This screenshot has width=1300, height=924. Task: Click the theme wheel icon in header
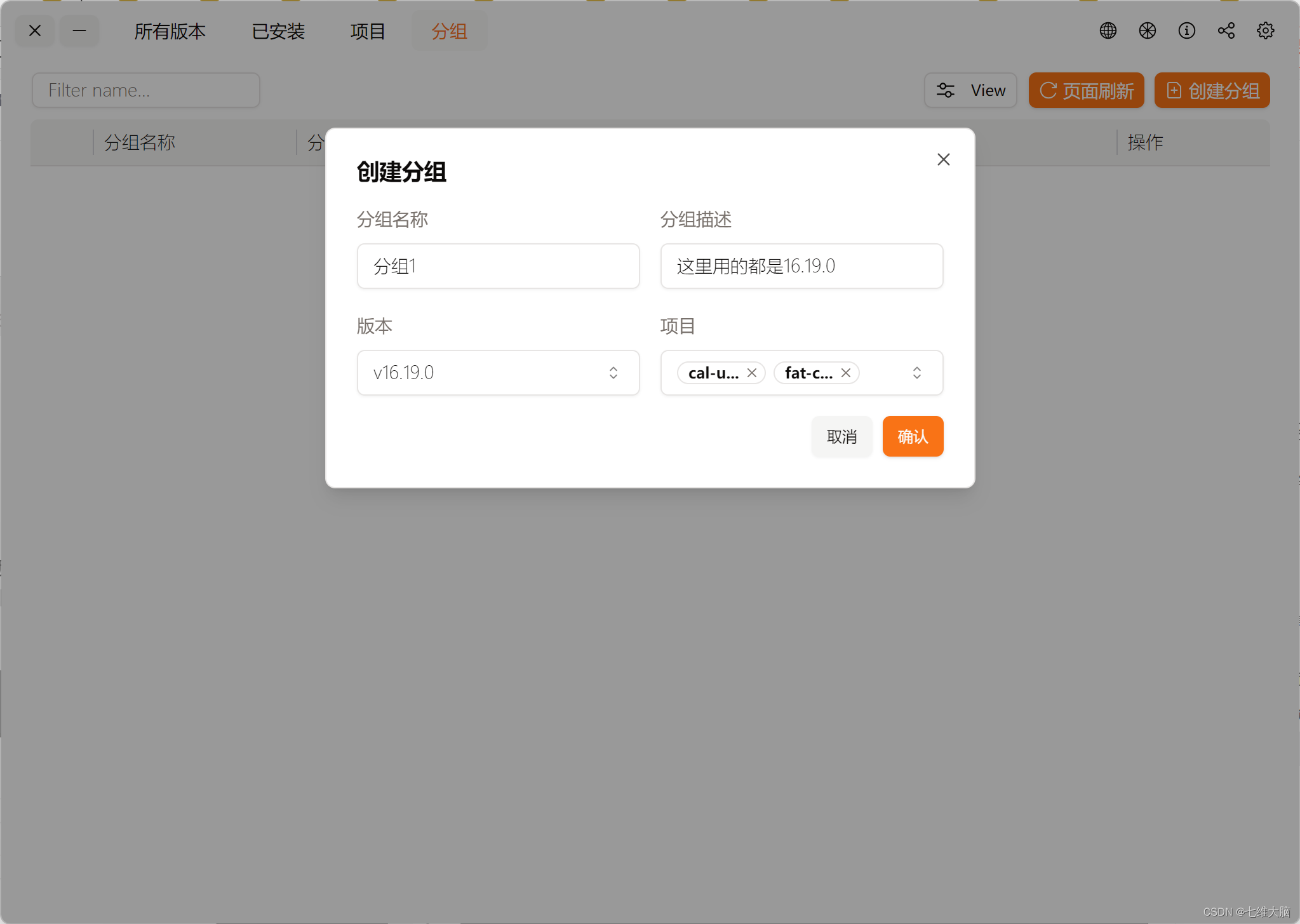(1147, 30)
